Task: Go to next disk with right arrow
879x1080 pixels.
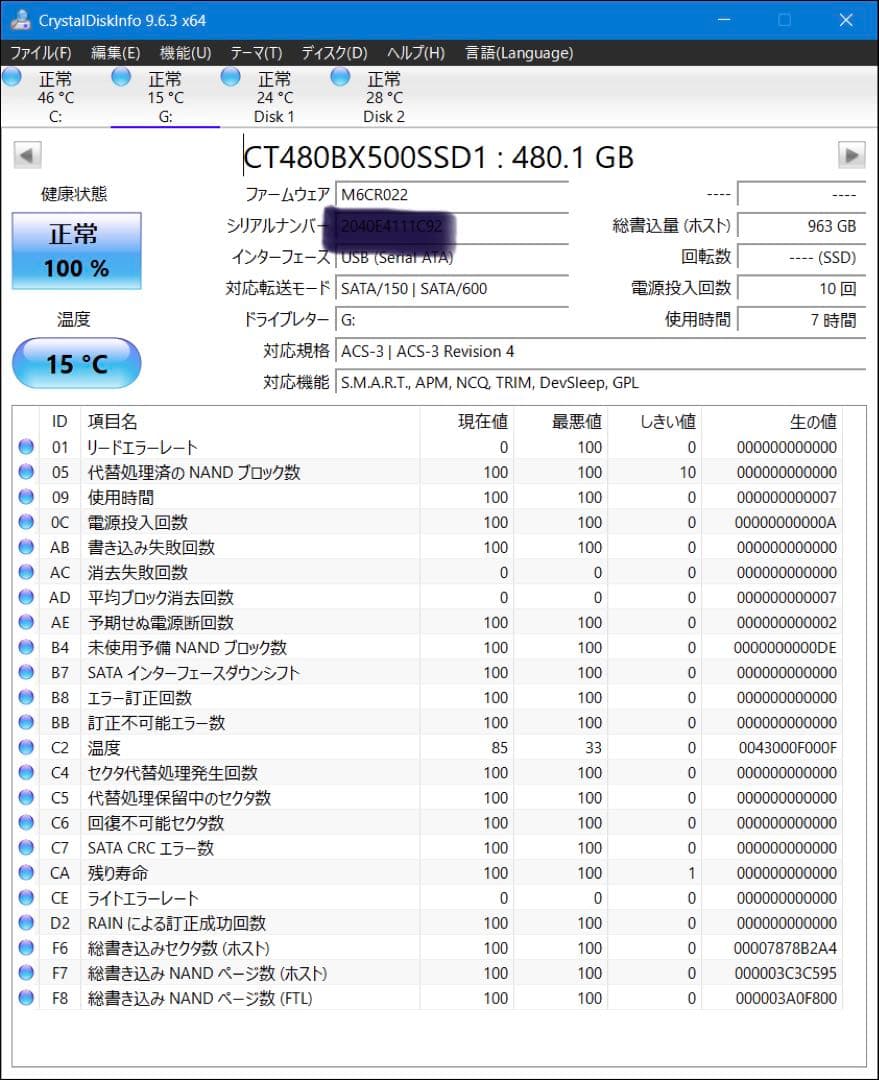Action: coord(851,155)
